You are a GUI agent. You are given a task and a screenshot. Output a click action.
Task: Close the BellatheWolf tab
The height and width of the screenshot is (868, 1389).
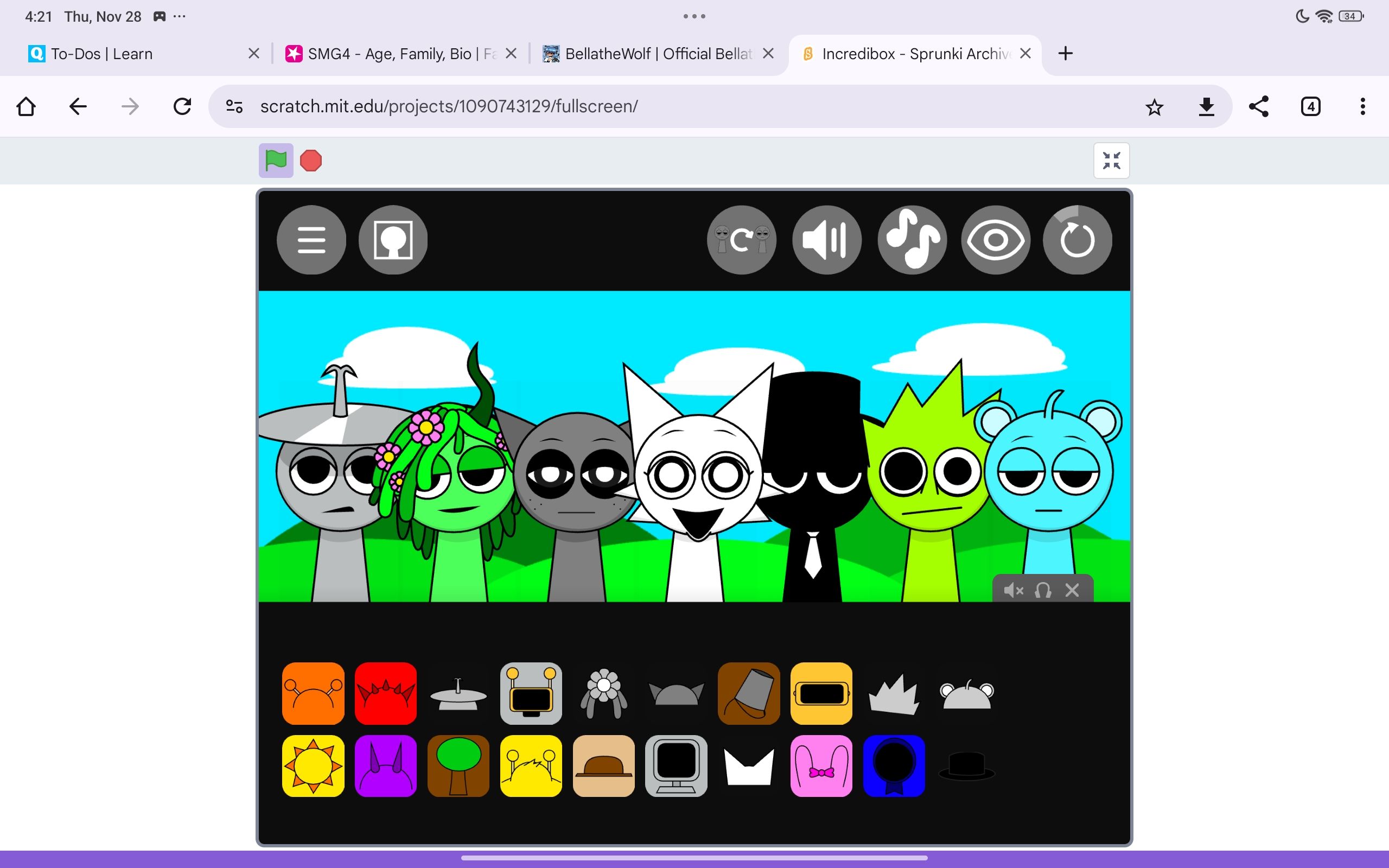coord(768,54)
